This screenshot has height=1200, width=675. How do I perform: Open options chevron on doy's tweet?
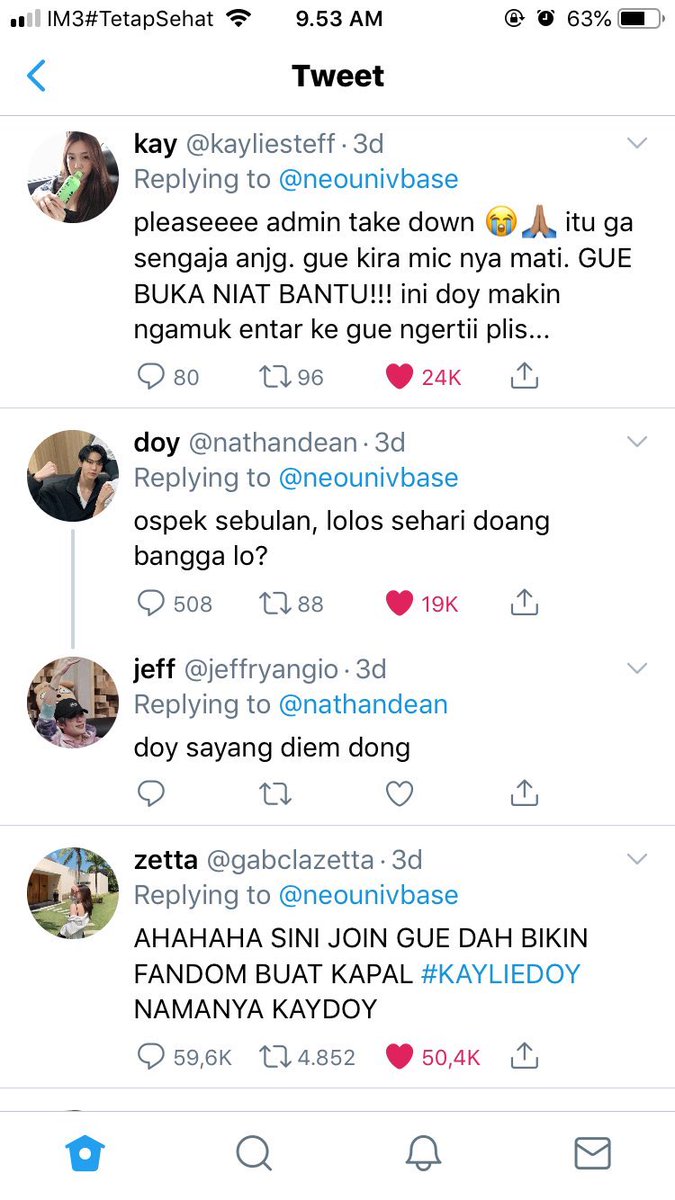(637, 442)
